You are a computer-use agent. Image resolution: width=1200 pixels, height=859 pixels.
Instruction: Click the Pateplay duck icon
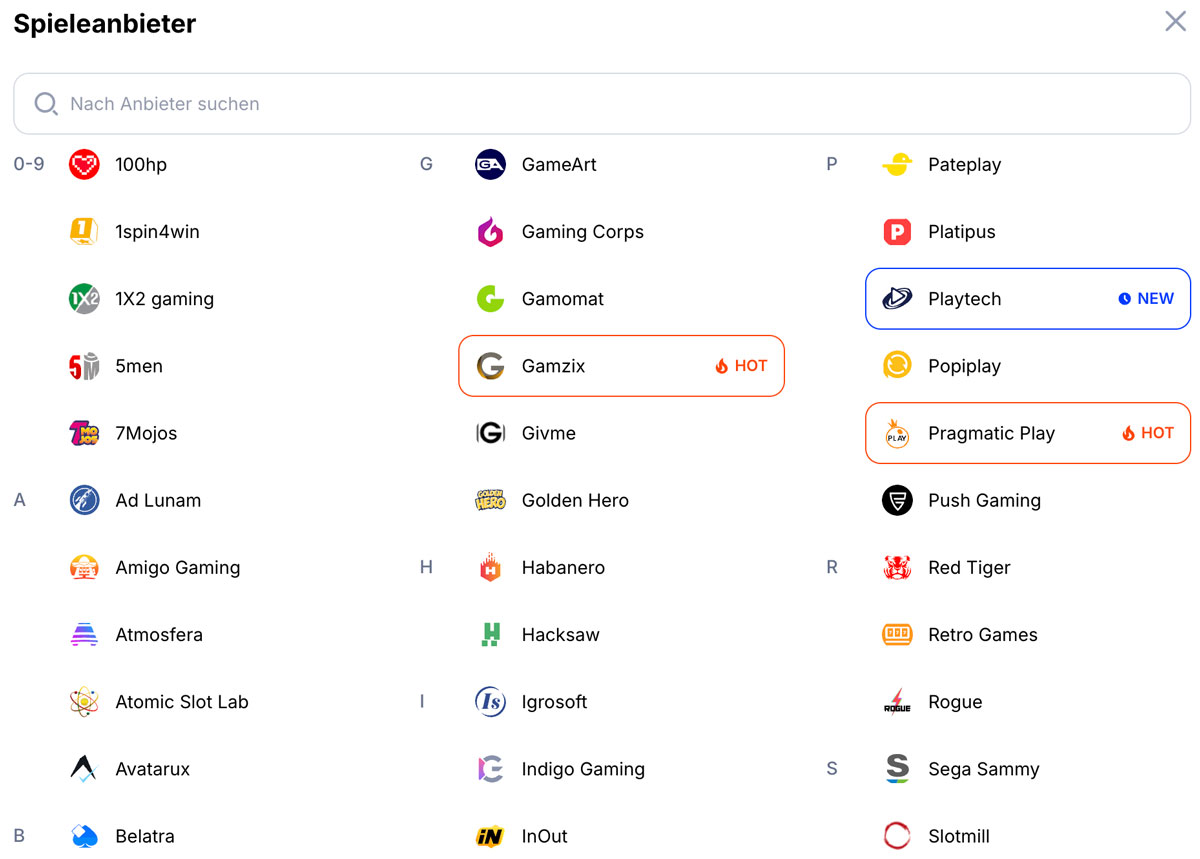pos(897,164)
